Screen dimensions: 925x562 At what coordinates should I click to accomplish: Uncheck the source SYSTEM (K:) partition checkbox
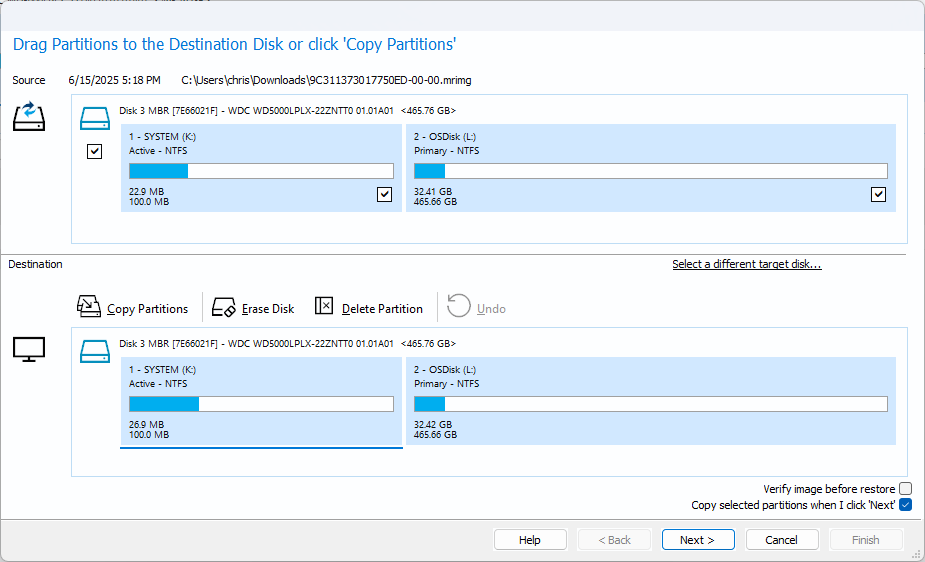385,195
